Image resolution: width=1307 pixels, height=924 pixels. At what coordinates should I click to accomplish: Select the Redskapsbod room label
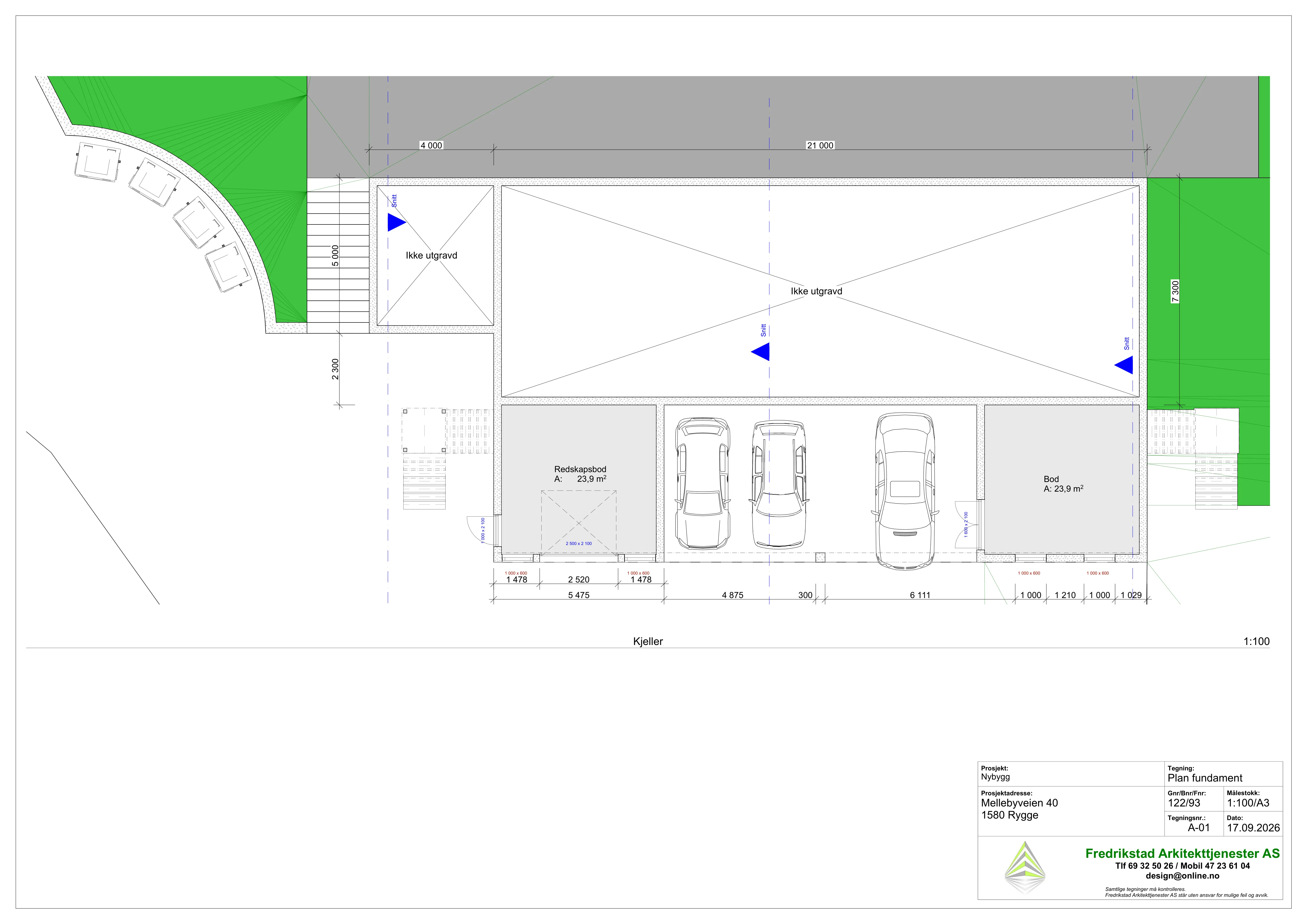[x=580, y=474]
